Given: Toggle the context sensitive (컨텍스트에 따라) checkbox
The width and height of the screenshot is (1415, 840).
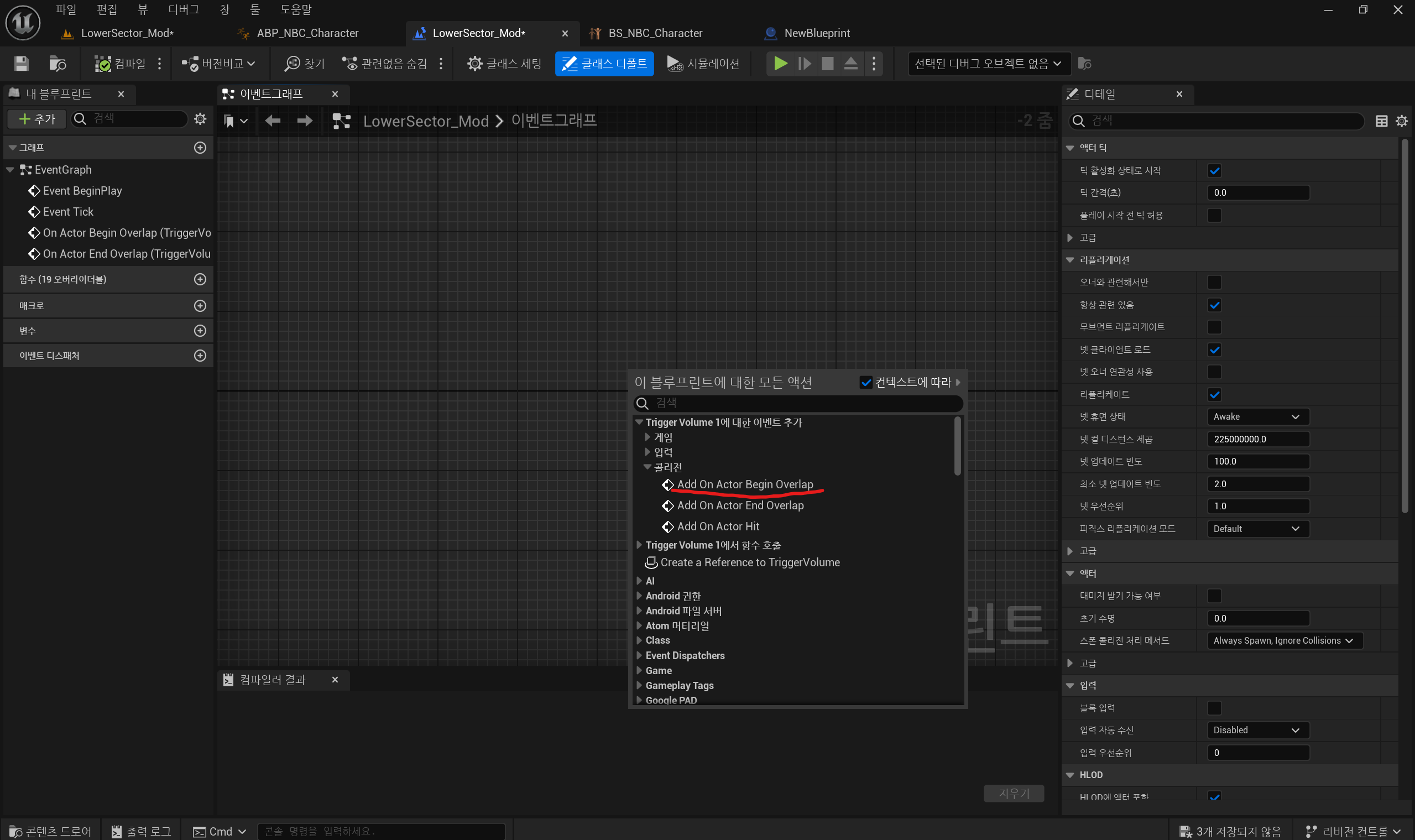Looking at the screenshot, I should [866, 383].
